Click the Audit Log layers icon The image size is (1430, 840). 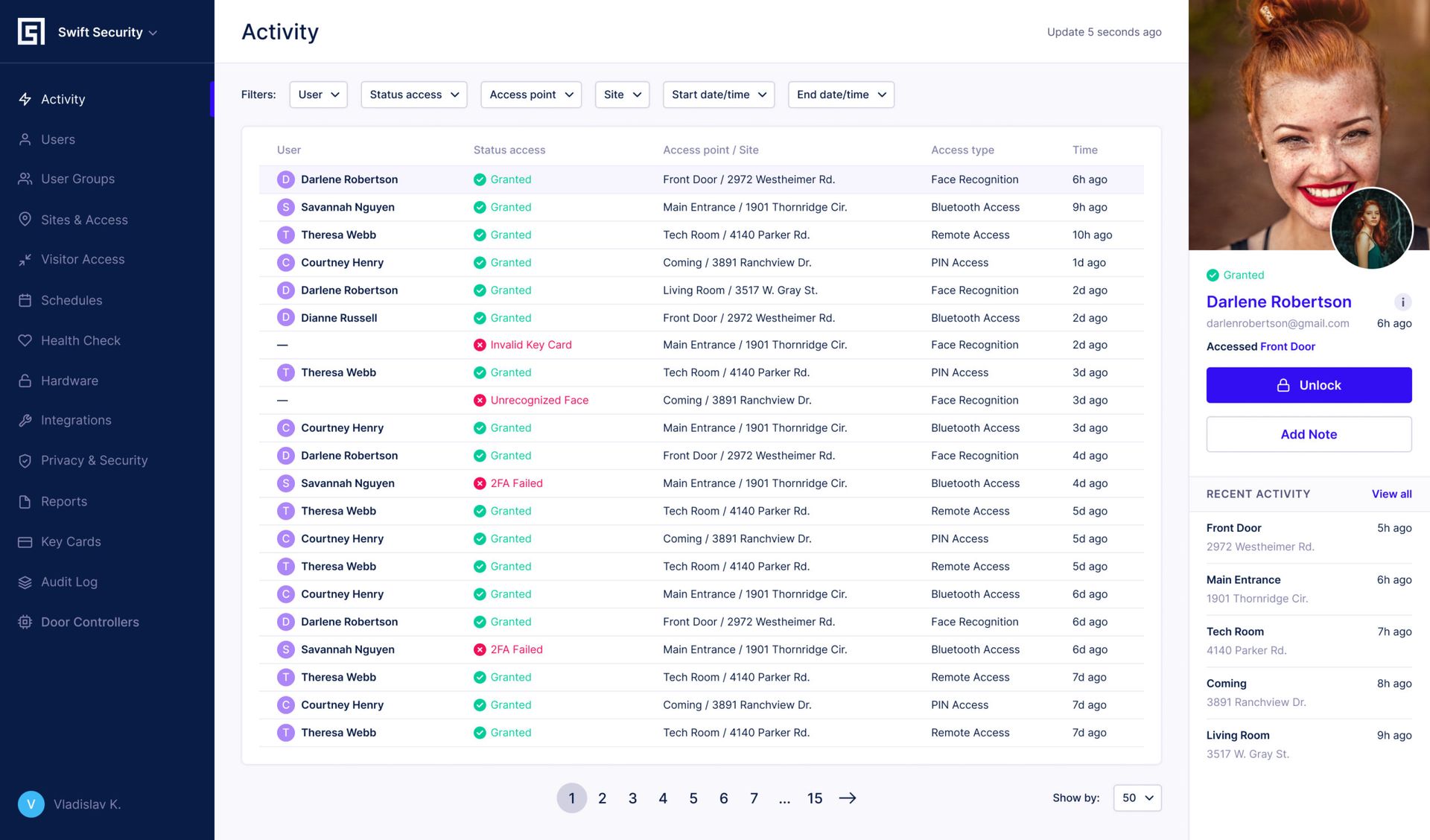(25, 582)
